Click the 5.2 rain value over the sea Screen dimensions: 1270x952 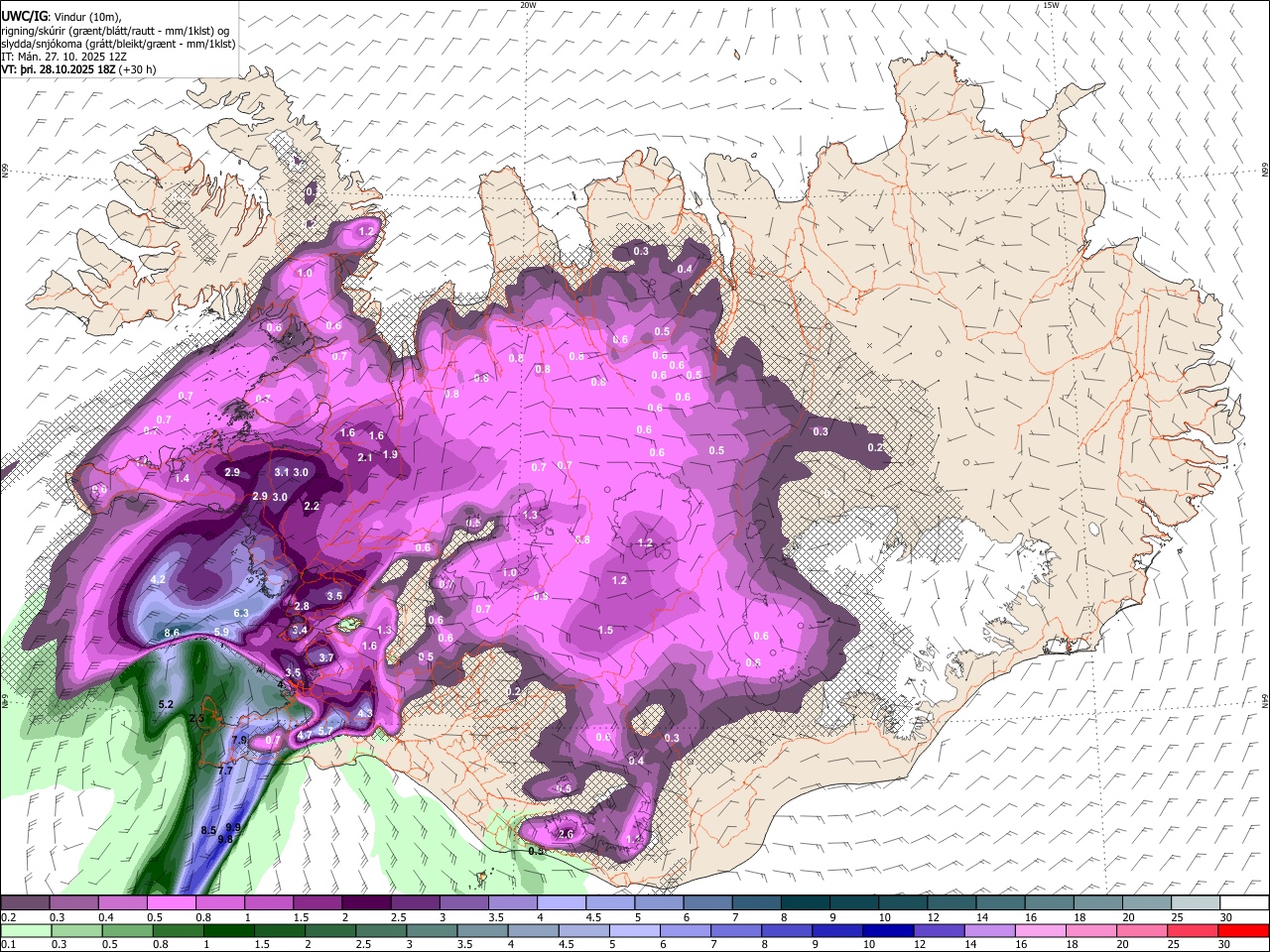pyautogui.click(x=166, y=704)
